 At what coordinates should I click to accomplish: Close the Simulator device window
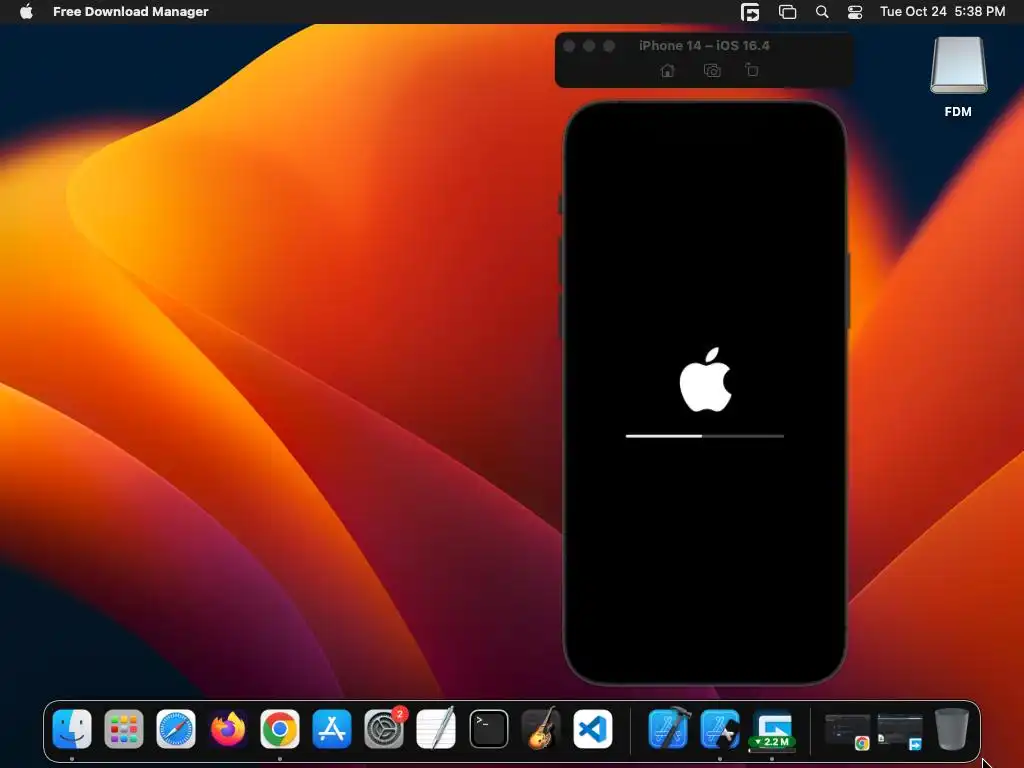click(569, 46)
